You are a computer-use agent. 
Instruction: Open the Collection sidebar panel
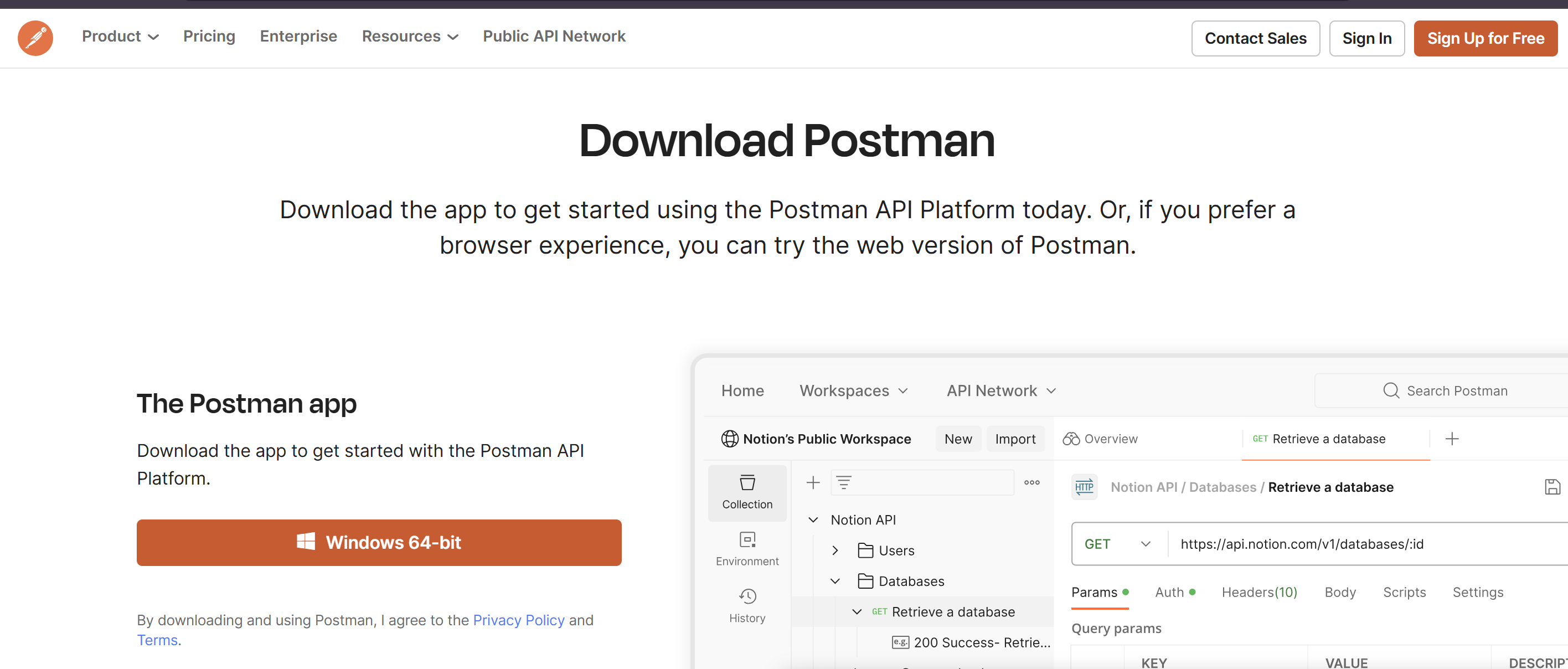(x=747, y=492)
